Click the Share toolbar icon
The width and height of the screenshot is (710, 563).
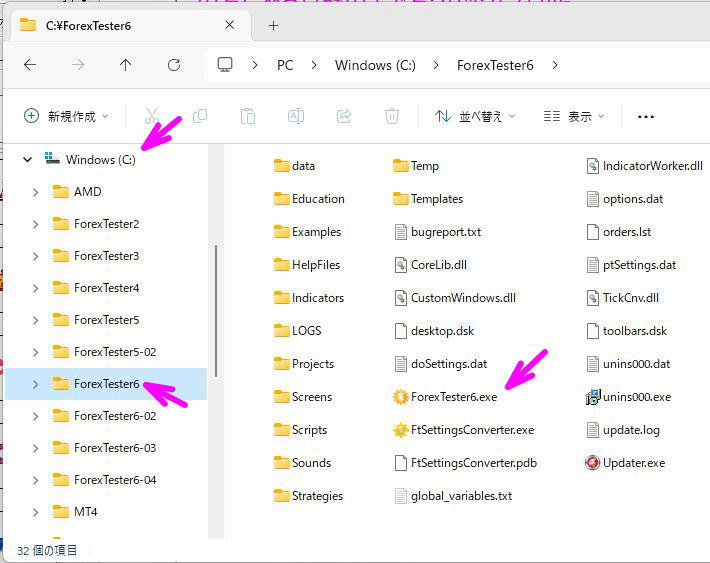pyautogui.click(x=344, y=116)
